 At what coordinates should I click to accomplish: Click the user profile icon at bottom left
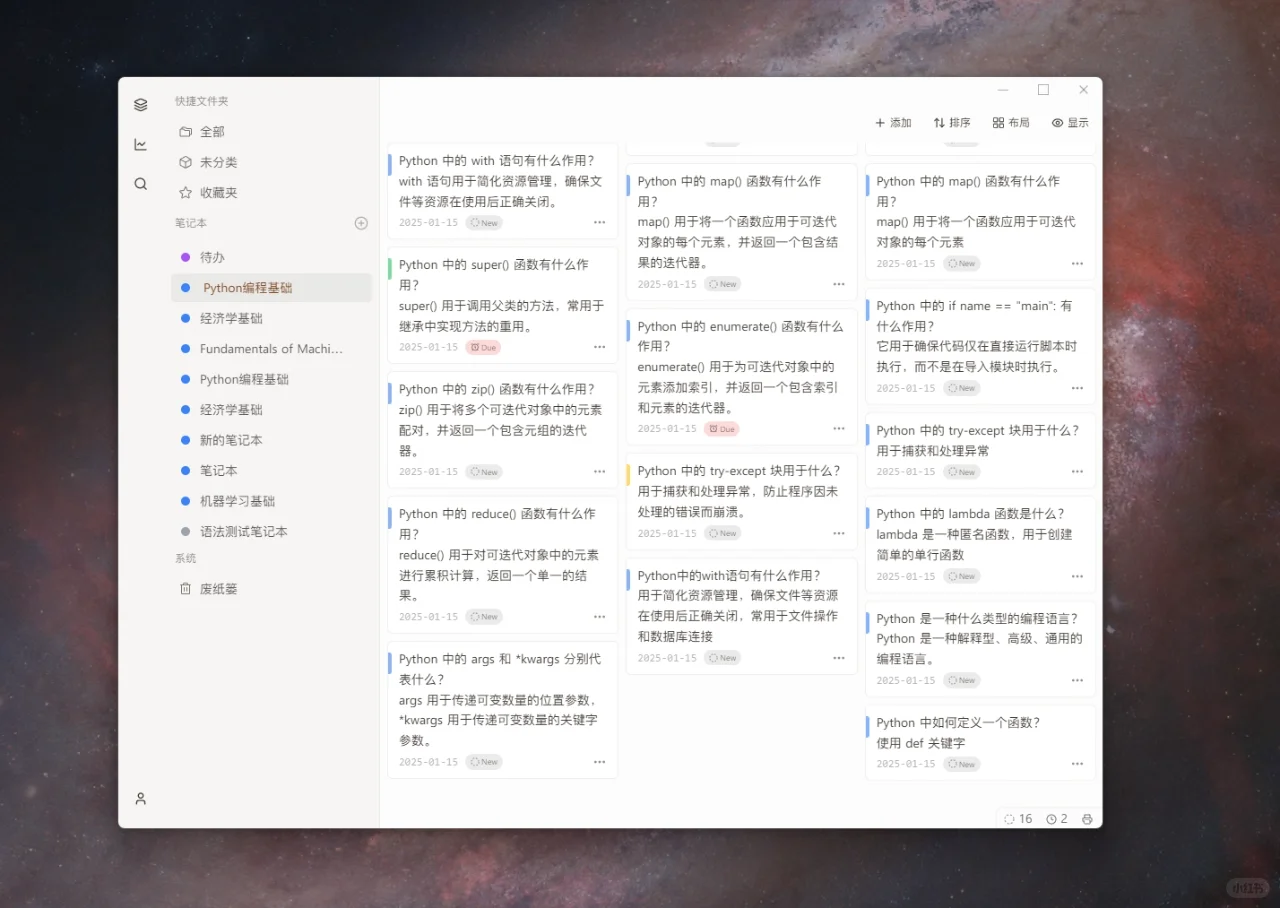coord(140,798)
